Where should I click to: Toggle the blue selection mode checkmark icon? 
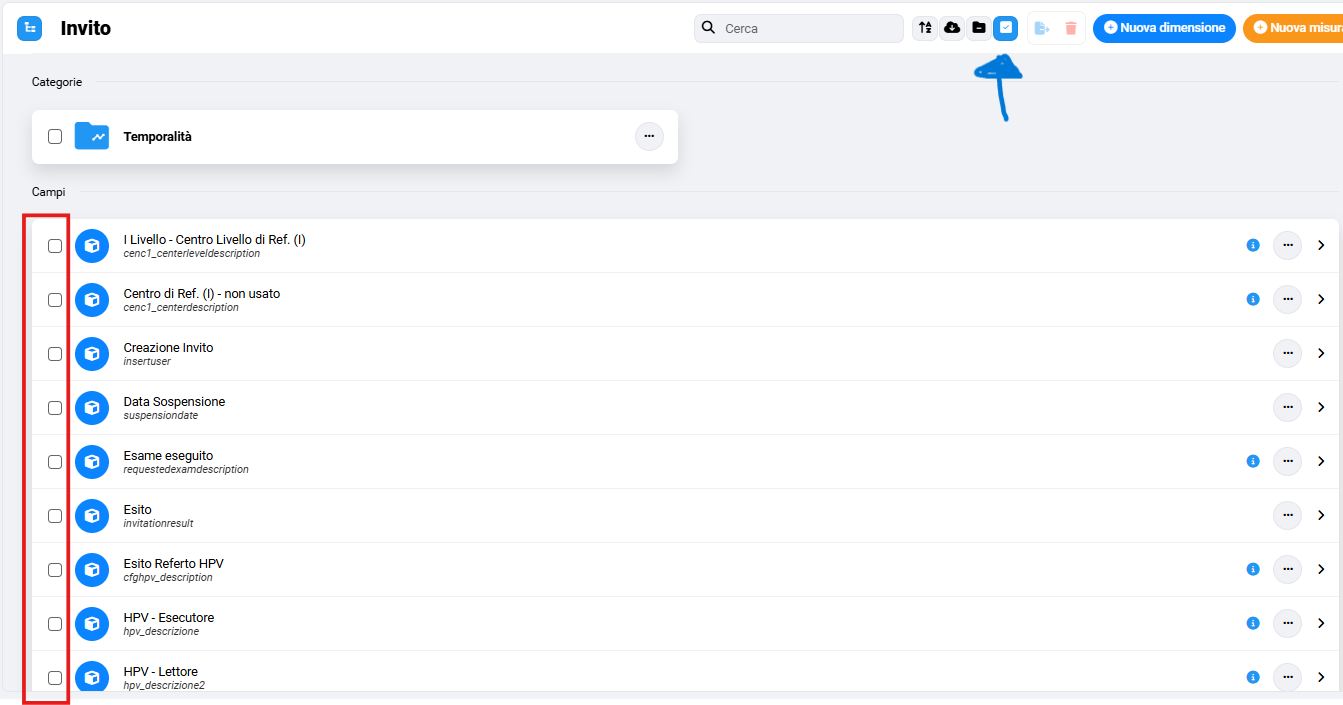pos(1005,28)
